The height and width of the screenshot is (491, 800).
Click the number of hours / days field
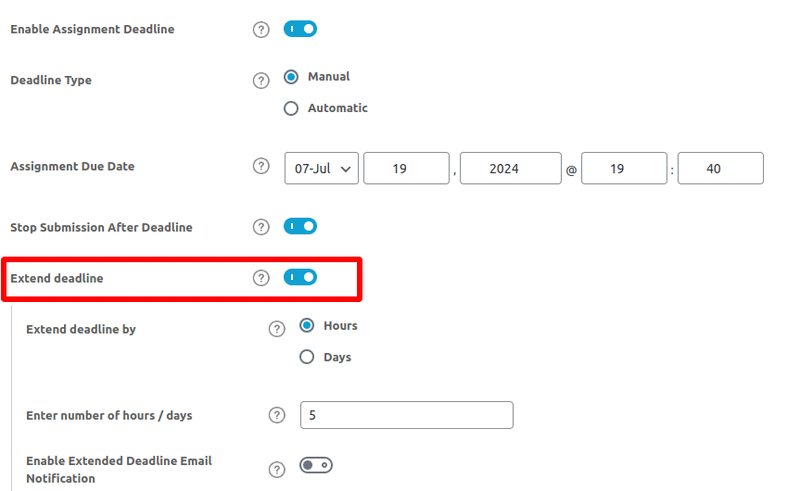pyautogui.click(x=406, y=415)
